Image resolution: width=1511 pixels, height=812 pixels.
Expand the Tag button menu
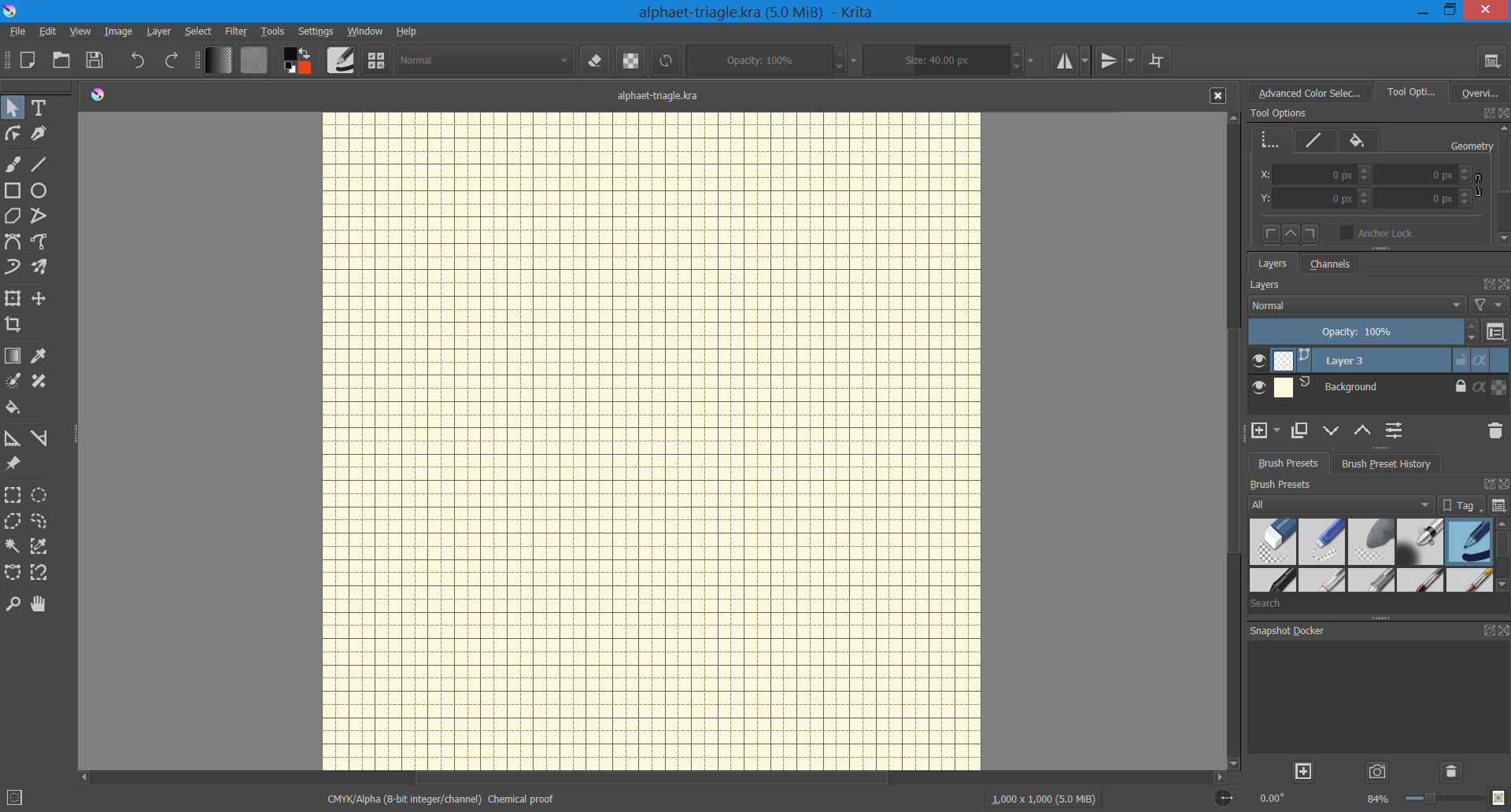1461,505
